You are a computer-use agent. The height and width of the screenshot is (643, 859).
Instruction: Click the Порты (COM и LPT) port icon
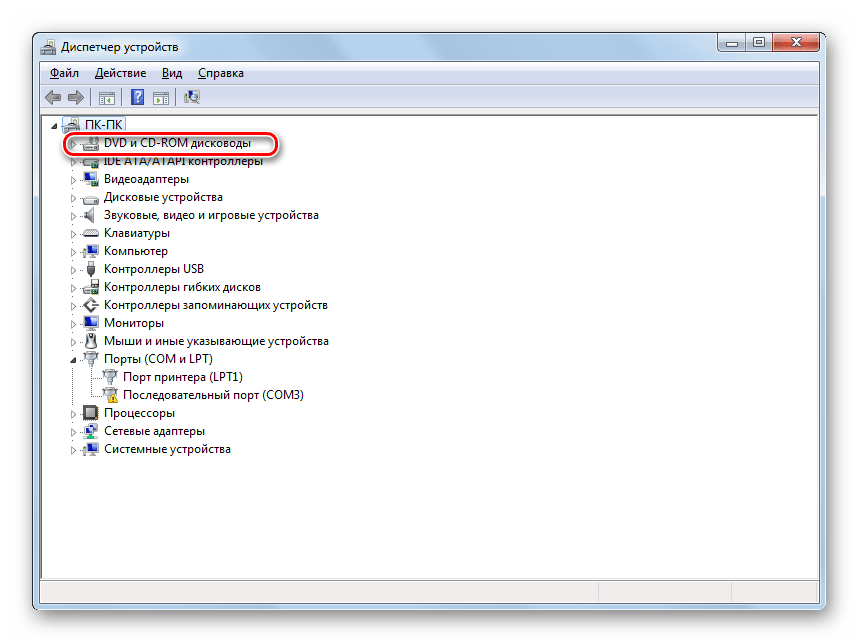pos(90,359)
